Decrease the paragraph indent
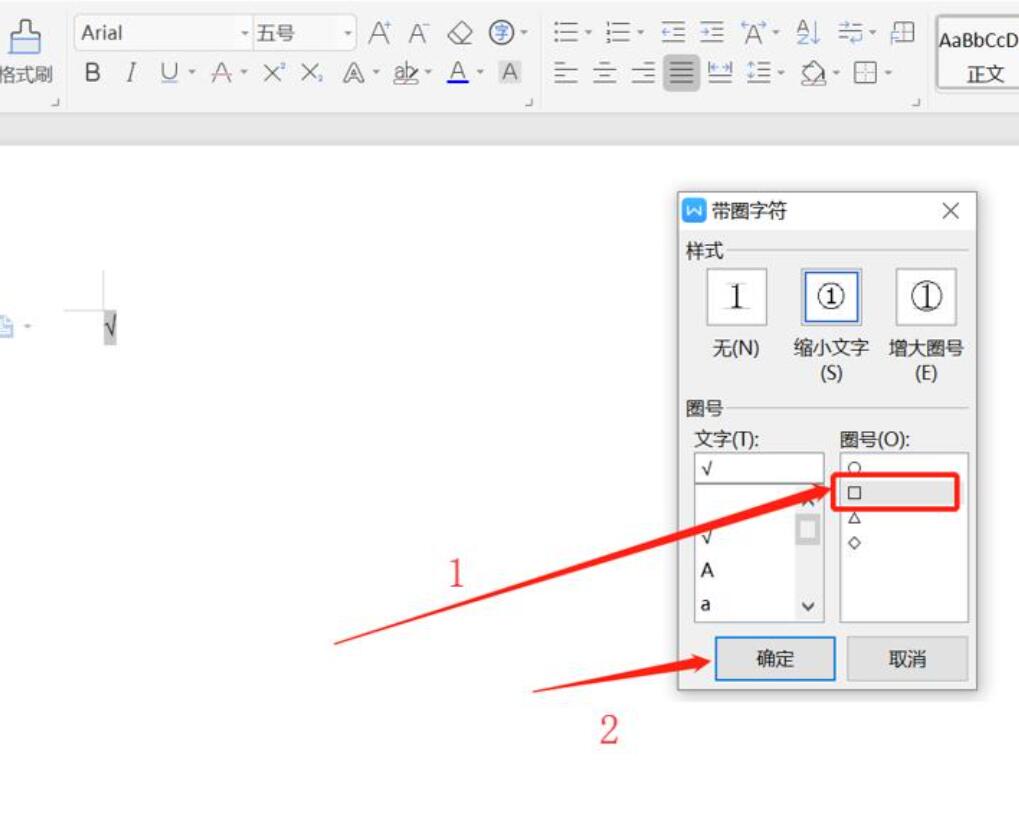1019x821 pixels. pos(673,32)
